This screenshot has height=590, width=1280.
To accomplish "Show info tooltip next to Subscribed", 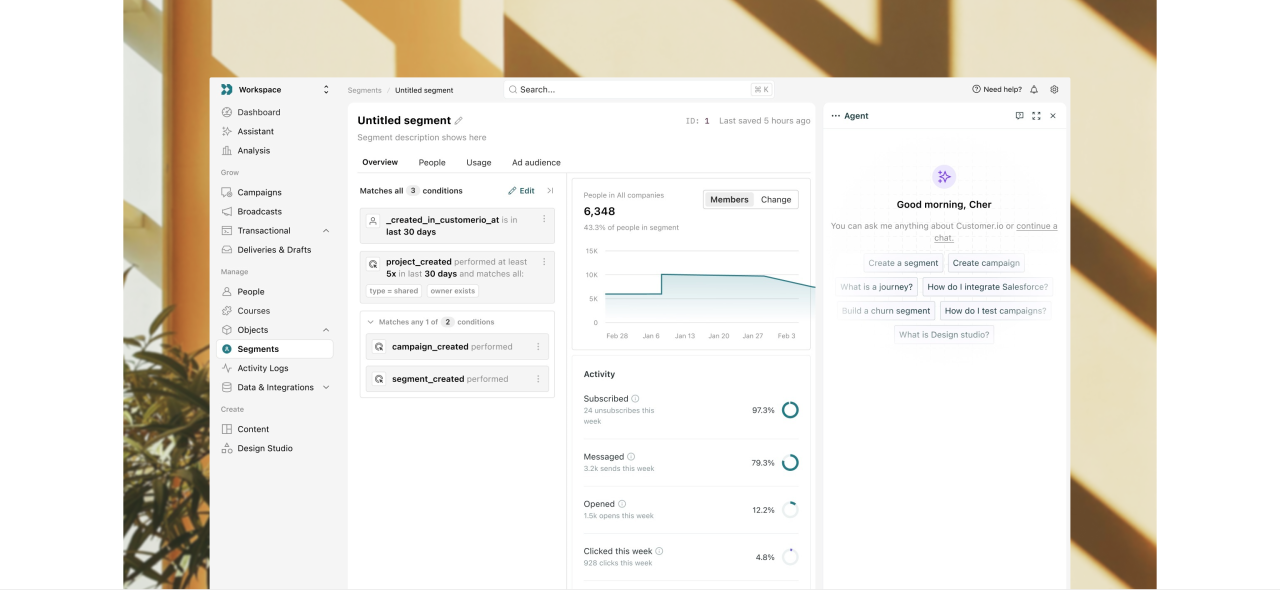I will (636, 398).
